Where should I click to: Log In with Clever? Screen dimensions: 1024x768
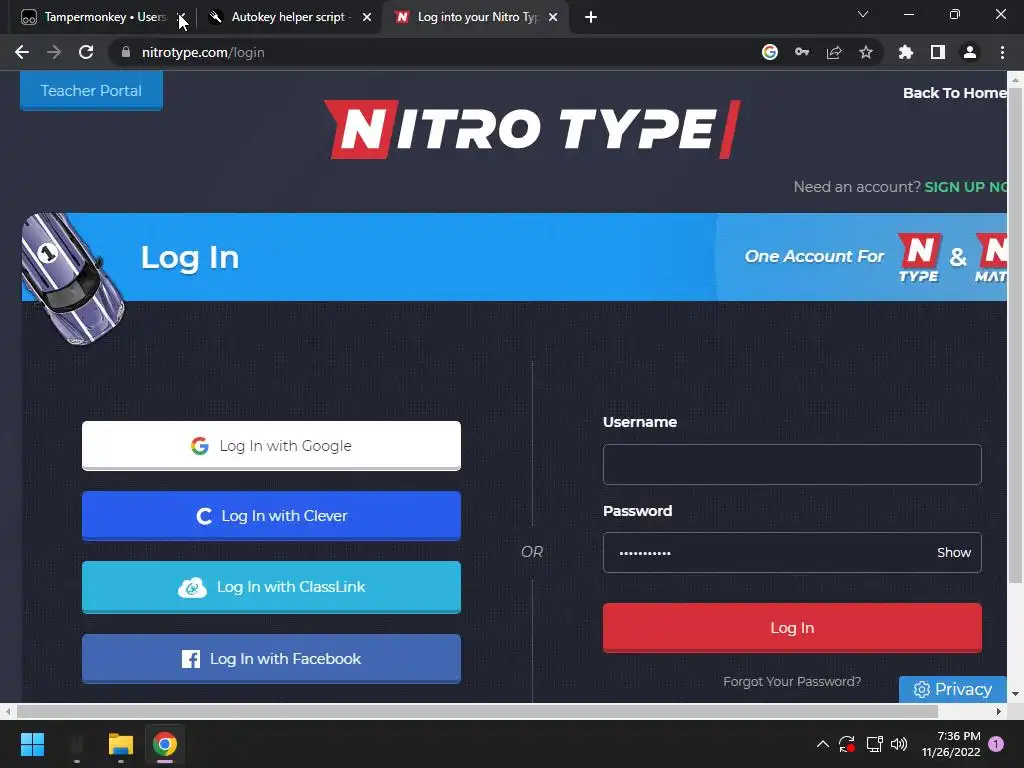(271, 516)
